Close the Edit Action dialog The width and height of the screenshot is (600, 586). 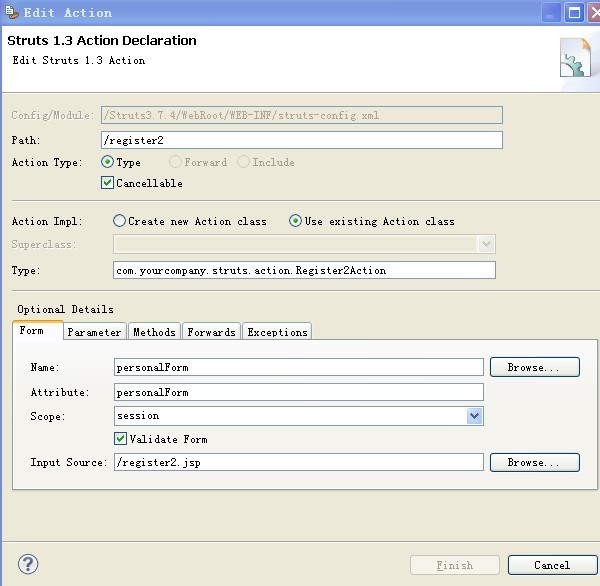point(594,13)
